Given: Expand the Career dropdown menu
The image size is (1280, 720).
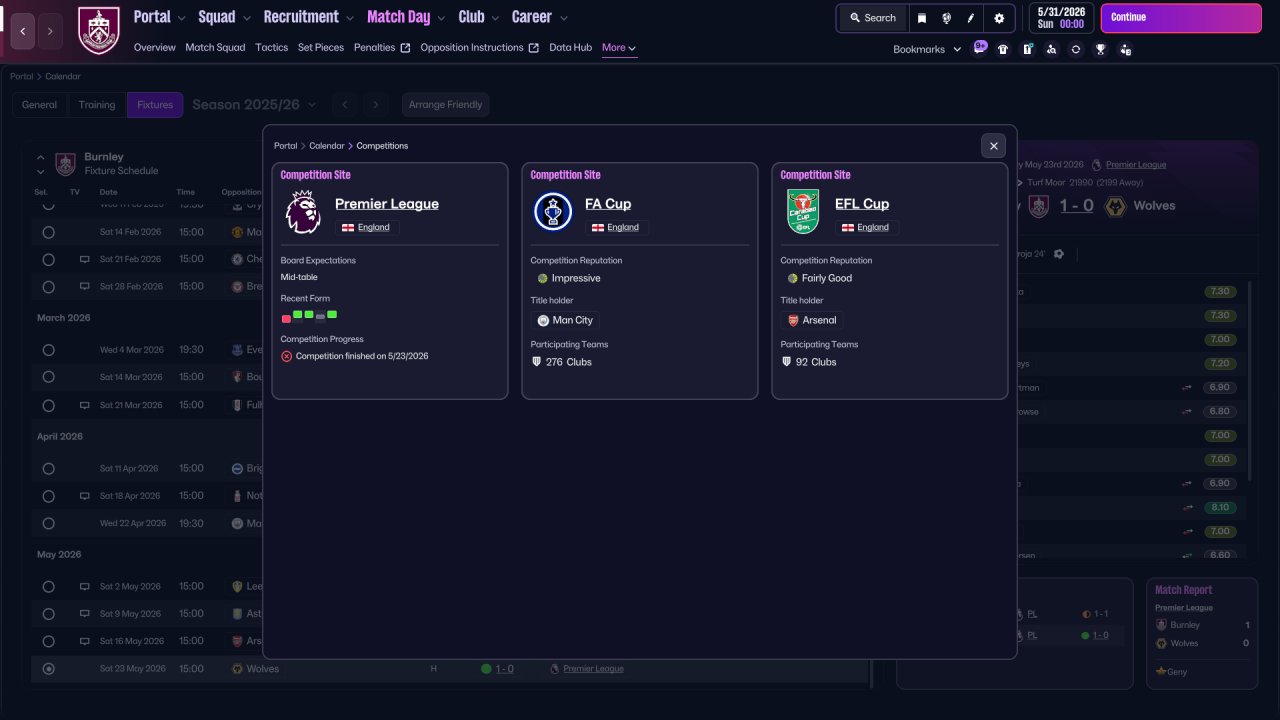Looking at the screenshot, I should pos(563,18).
